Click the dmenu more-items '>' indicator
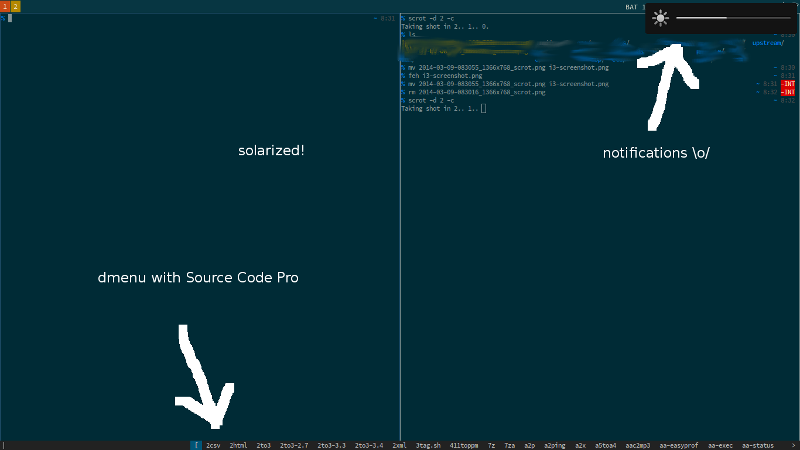This screenshot has width=800, height=450. 795,446
